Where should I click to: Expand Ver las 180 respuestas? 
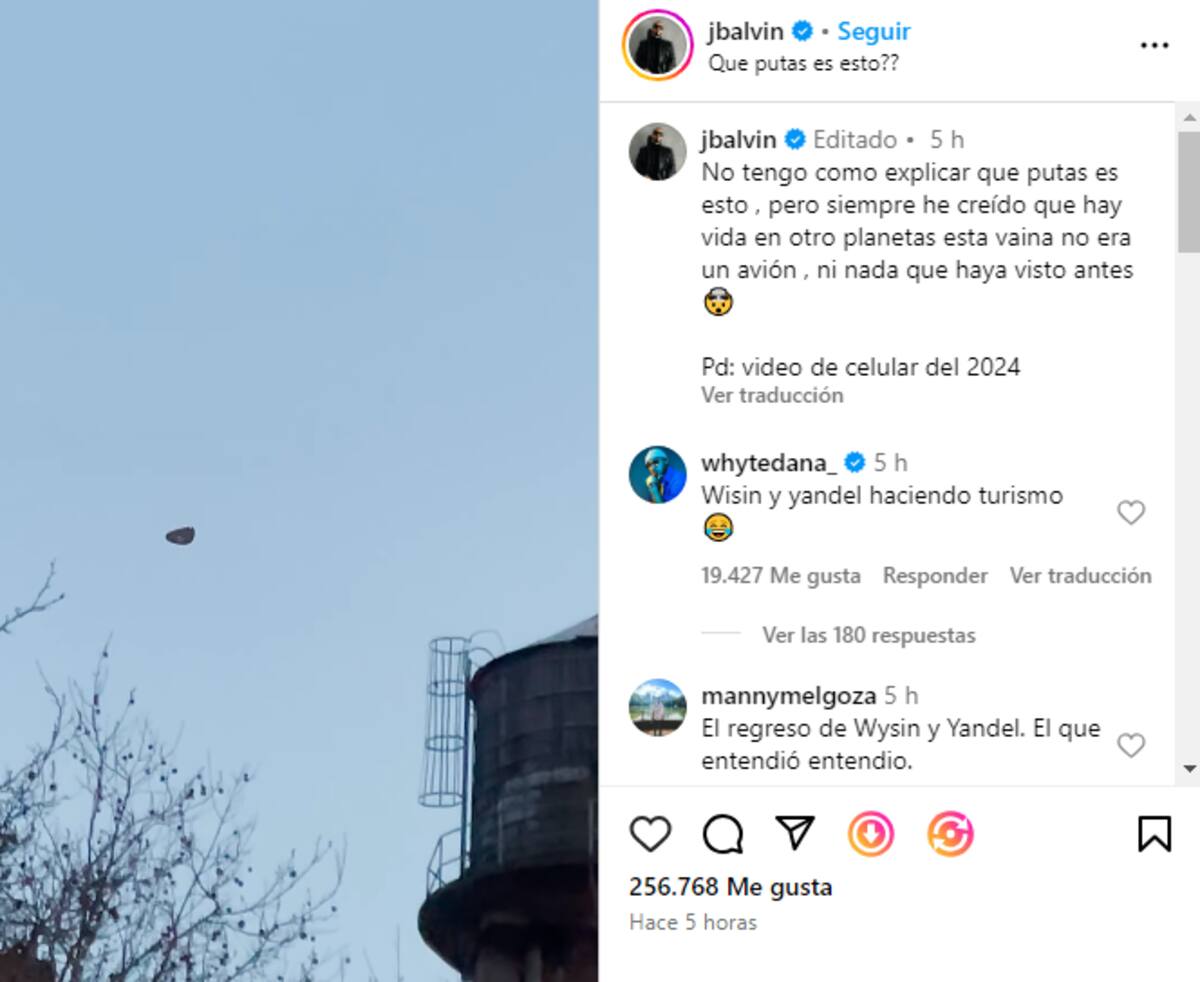point(868,635)
